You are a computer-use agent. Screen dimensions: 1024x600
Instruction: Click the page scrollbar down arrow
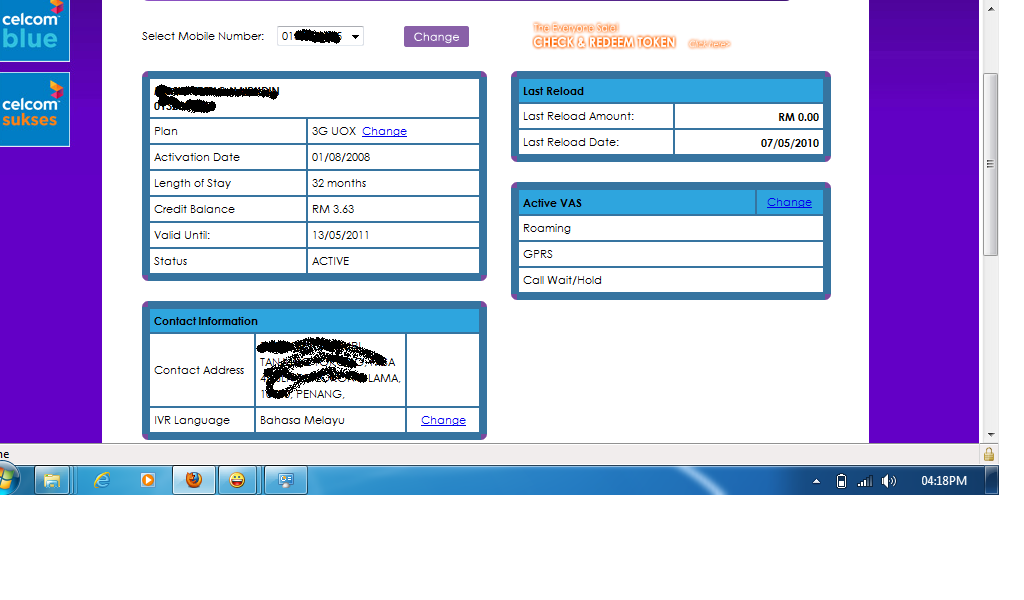991,435
